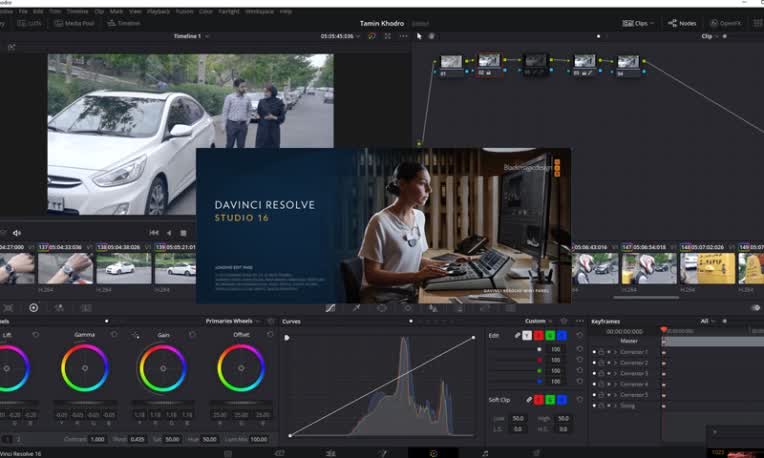The height and width of the screenshot is (458, 764).
Task: Open the RGB Mixer palette icon
Action: [x=59, y=308]
